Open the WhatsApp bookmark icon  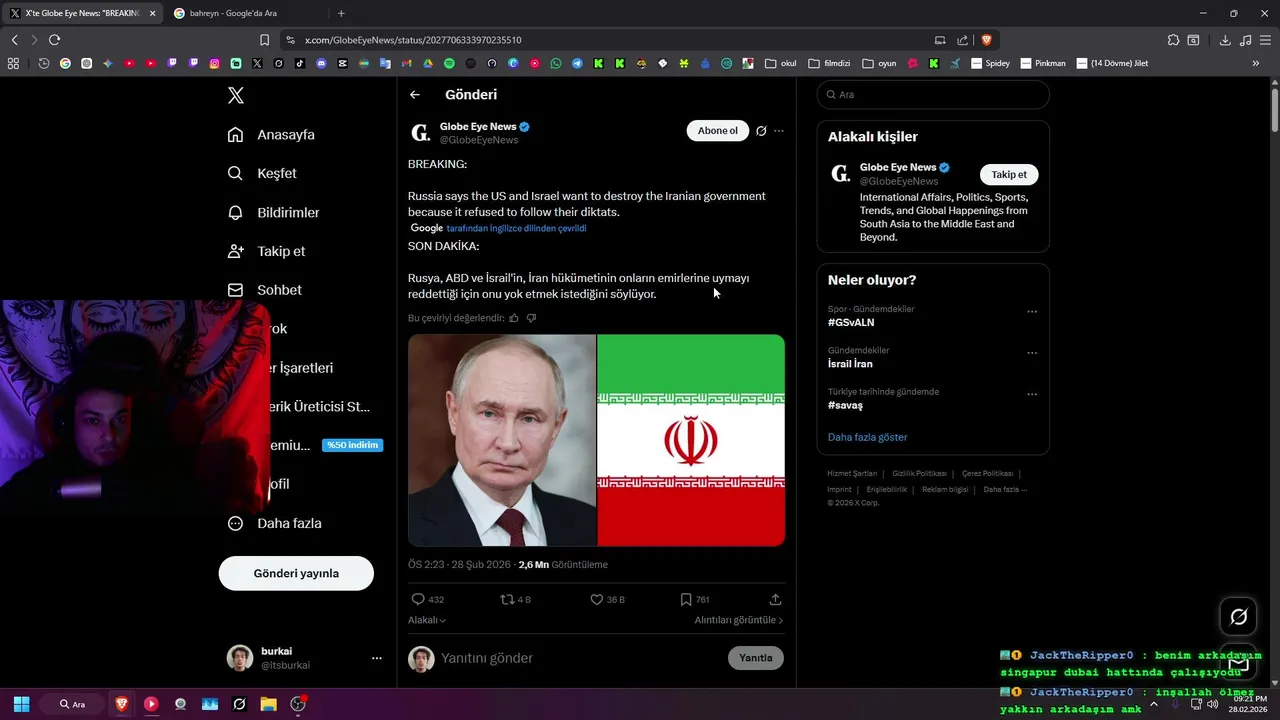556,63
